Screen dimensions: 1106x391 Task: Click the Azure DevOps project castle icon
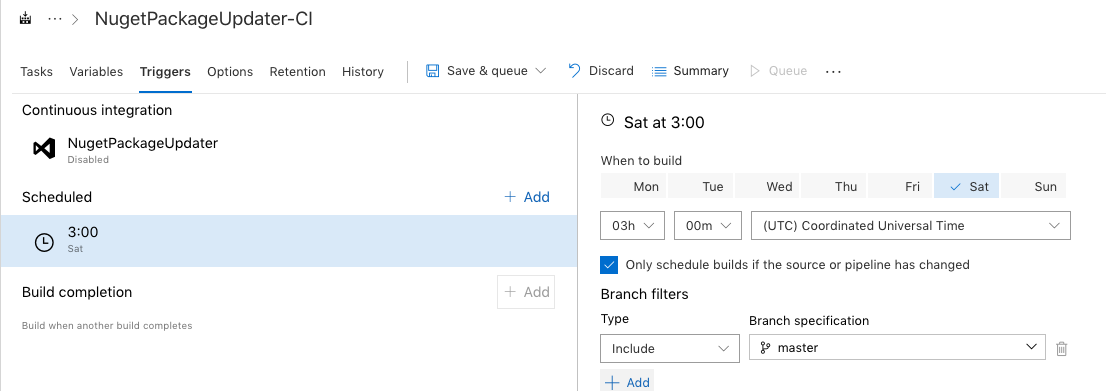point(26,18)
